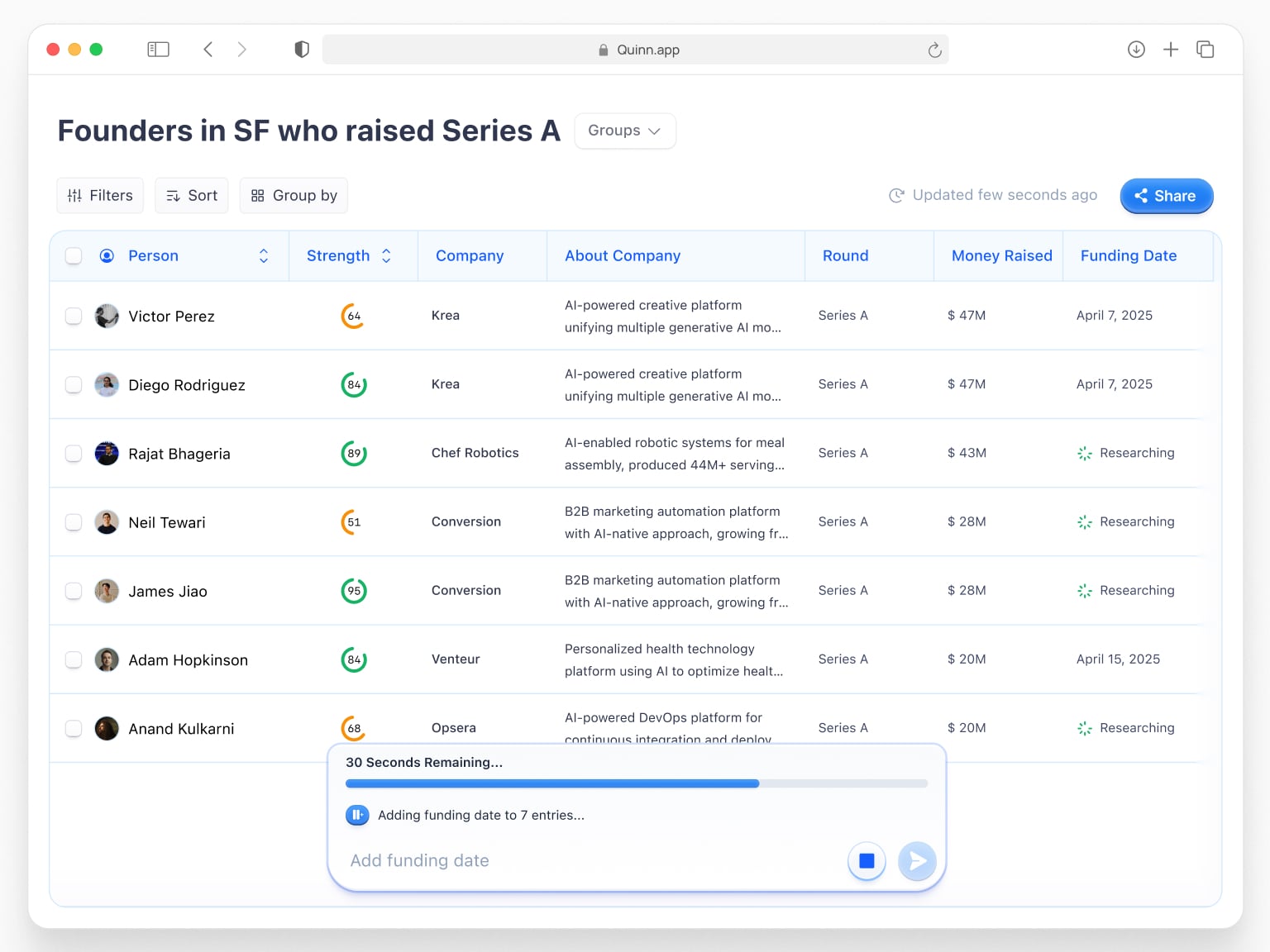The image size is (1270, 952).
Task: Click the Funding Date column header
Action: point(1128,256)
